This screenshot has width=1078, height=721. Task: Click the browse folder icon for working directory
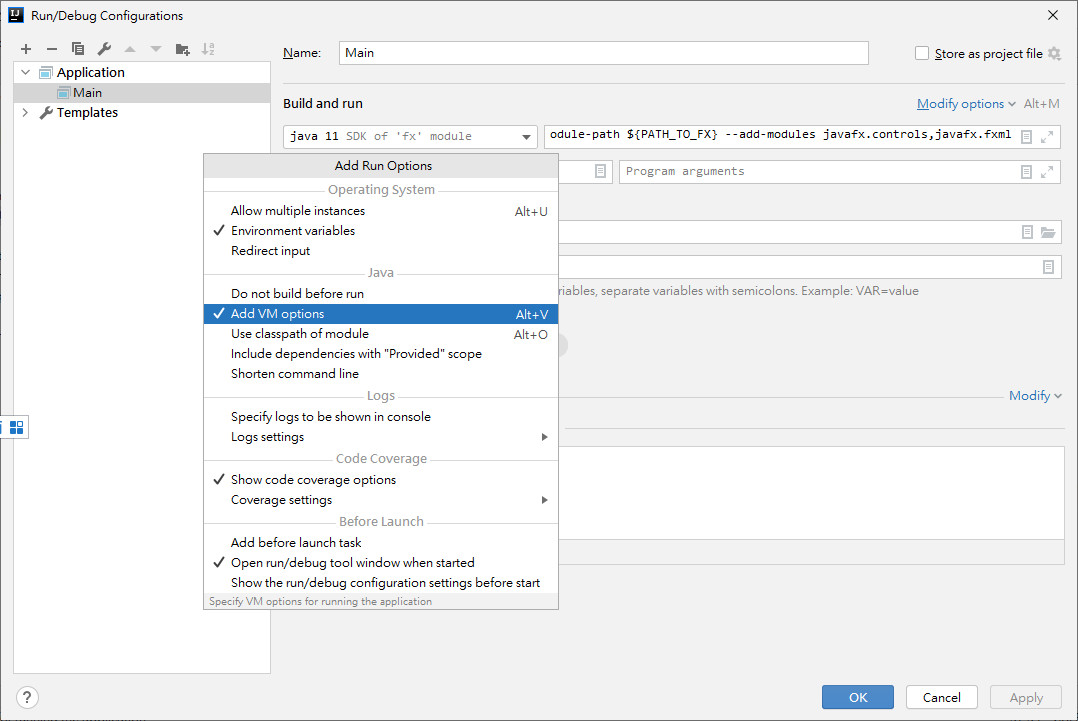point(1047,232)
